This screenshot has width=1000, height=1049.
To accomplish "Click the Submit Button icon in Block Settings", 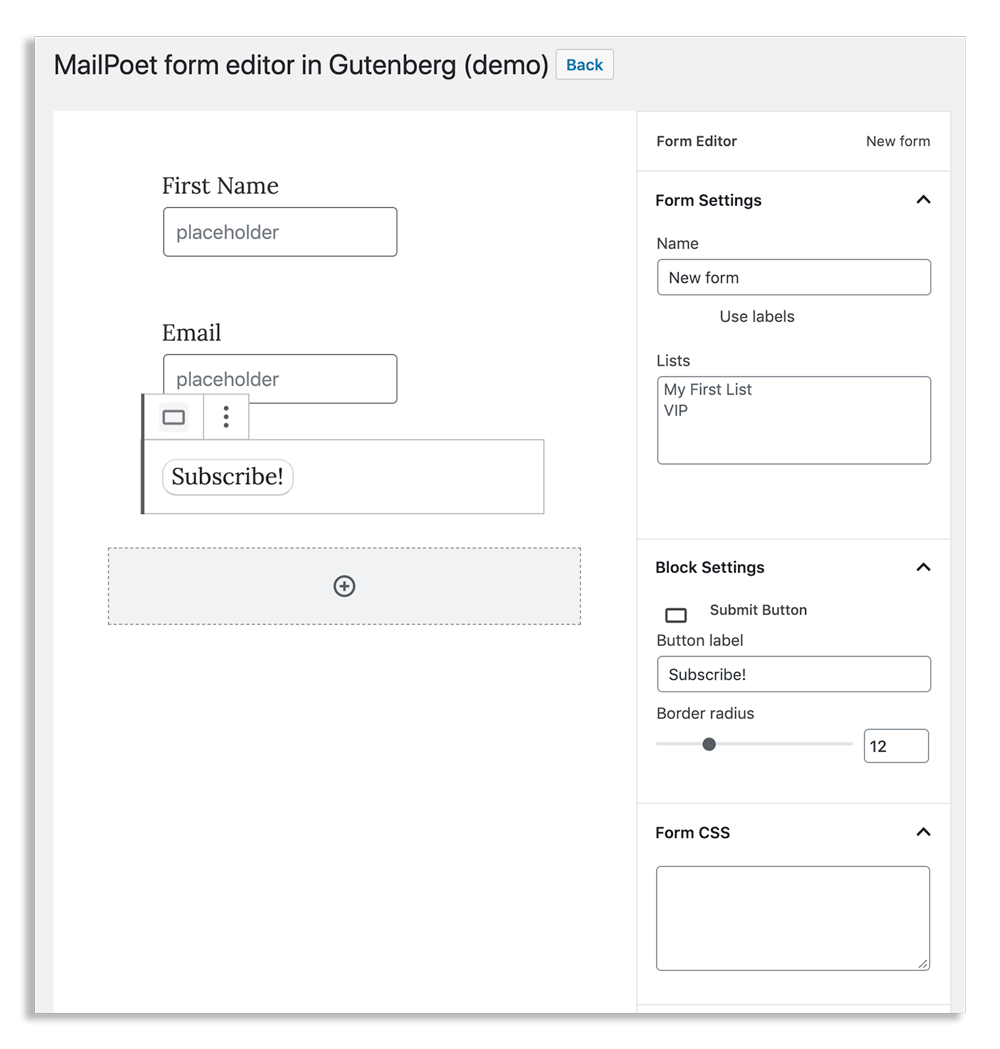I will point(676,615).
